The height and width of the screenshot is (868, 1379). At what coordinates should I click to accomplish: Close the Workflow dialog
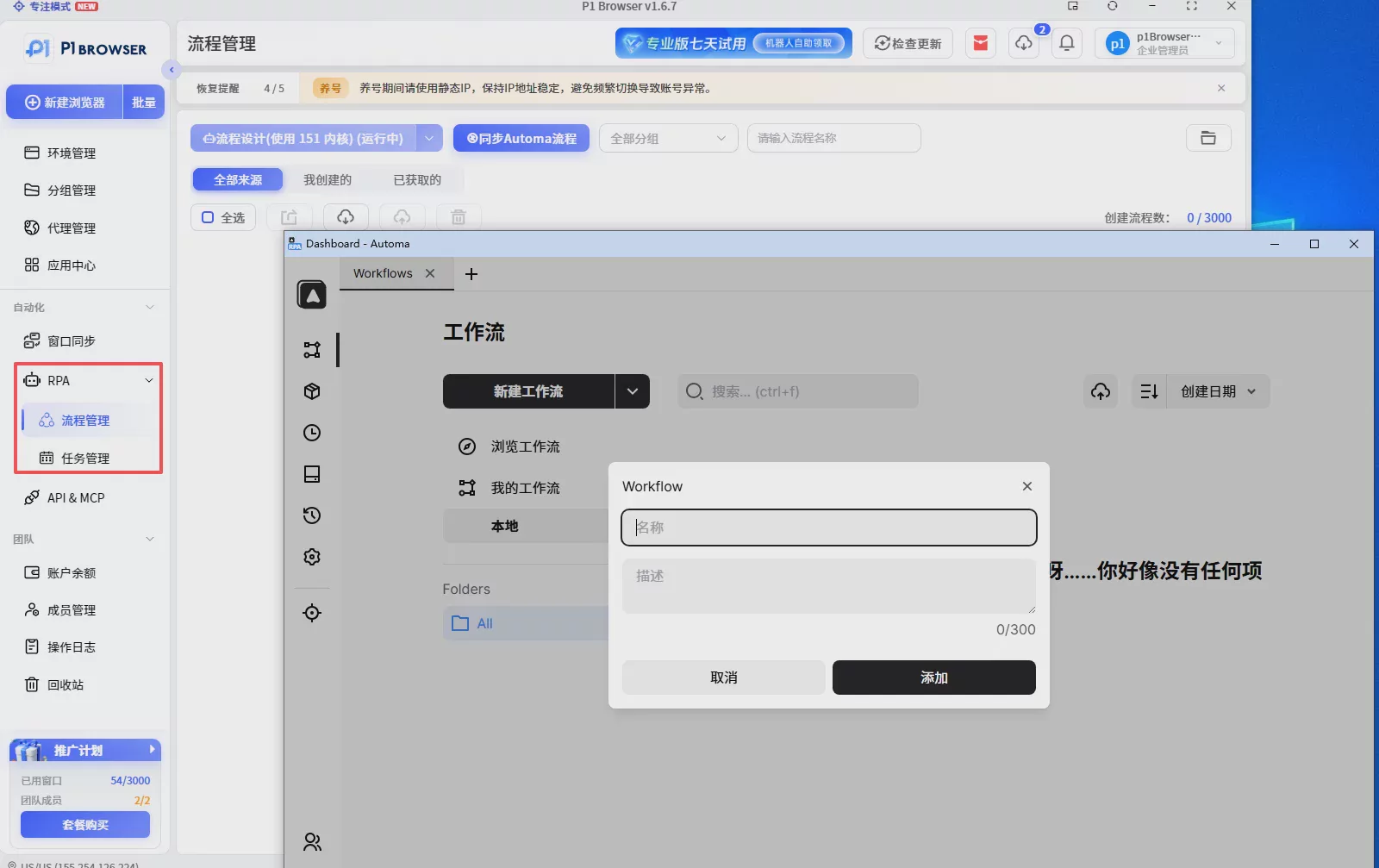(1027, 486)
